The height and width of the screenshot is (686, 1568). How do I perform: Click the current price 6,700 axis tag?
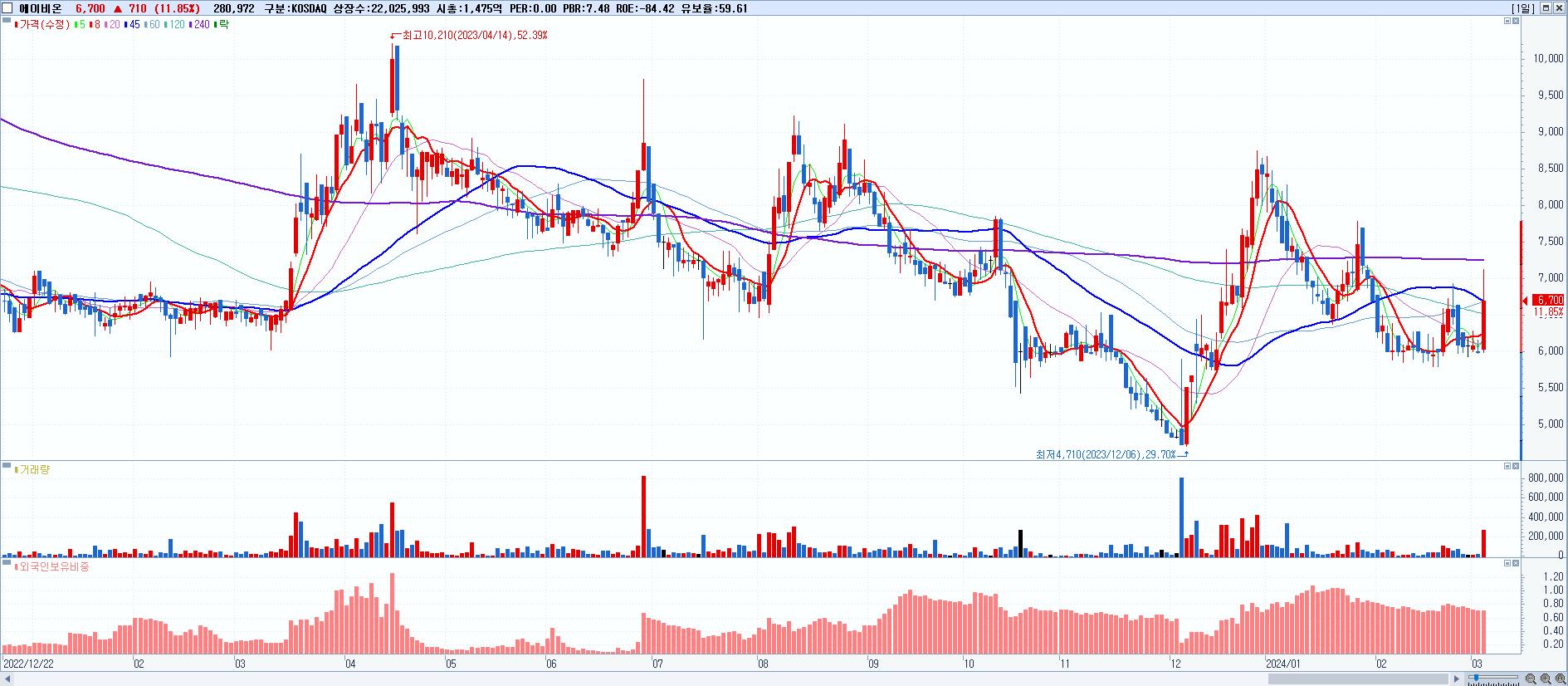1547,300
